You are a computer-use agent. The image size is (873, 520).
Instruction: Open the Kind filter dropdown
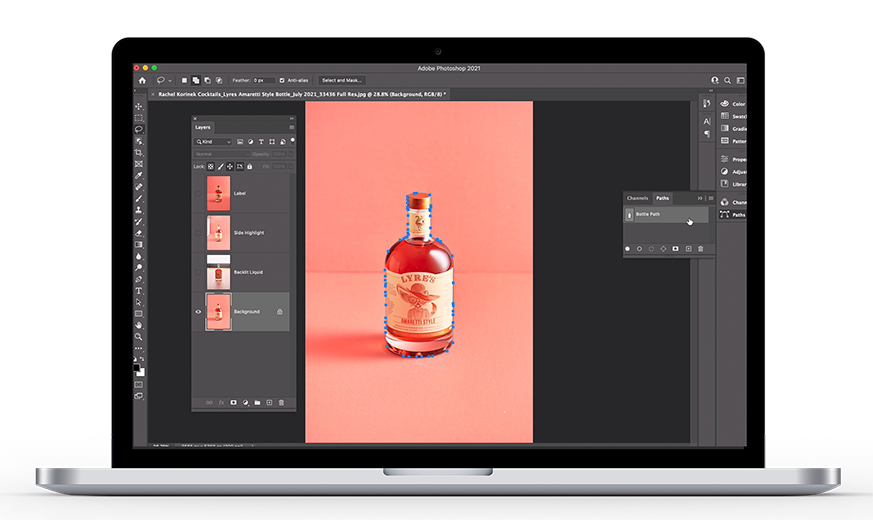click(213, 142)
